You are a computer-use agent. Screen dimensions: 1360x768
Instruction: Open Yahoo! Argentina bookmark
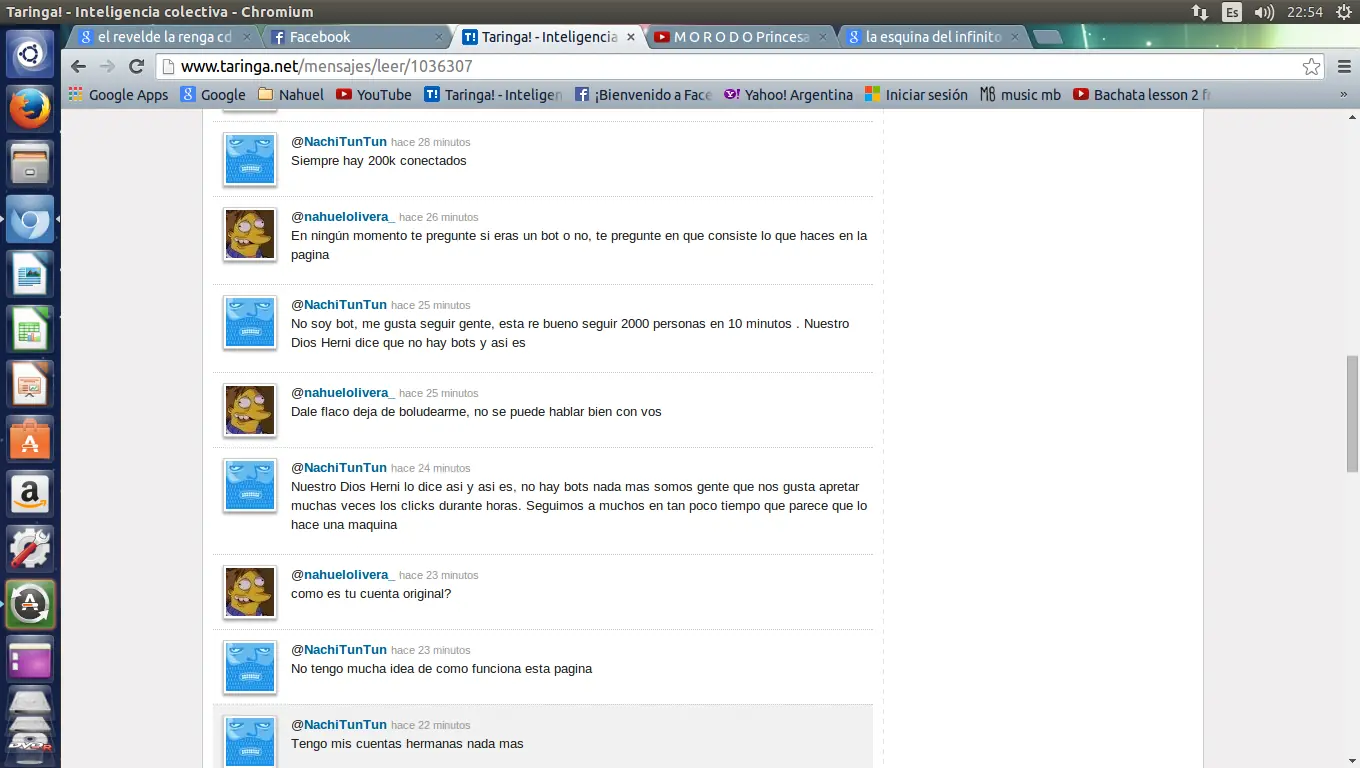pos(789,95)
